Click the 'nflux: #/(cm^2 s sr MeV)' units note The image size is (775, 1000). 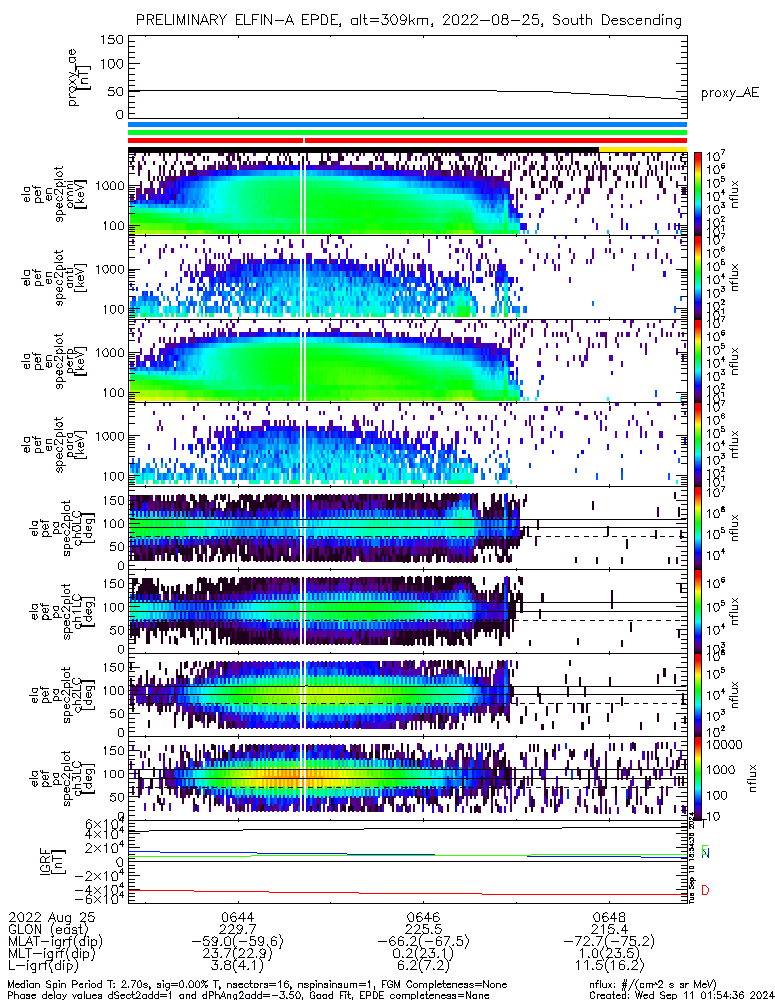653,985
